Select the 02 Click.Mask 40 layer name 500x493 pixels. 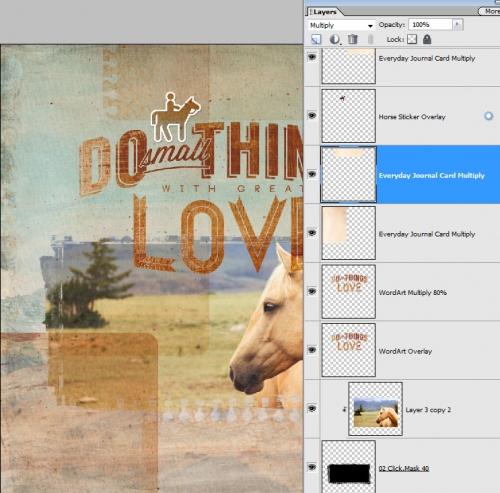click(404, 469)
